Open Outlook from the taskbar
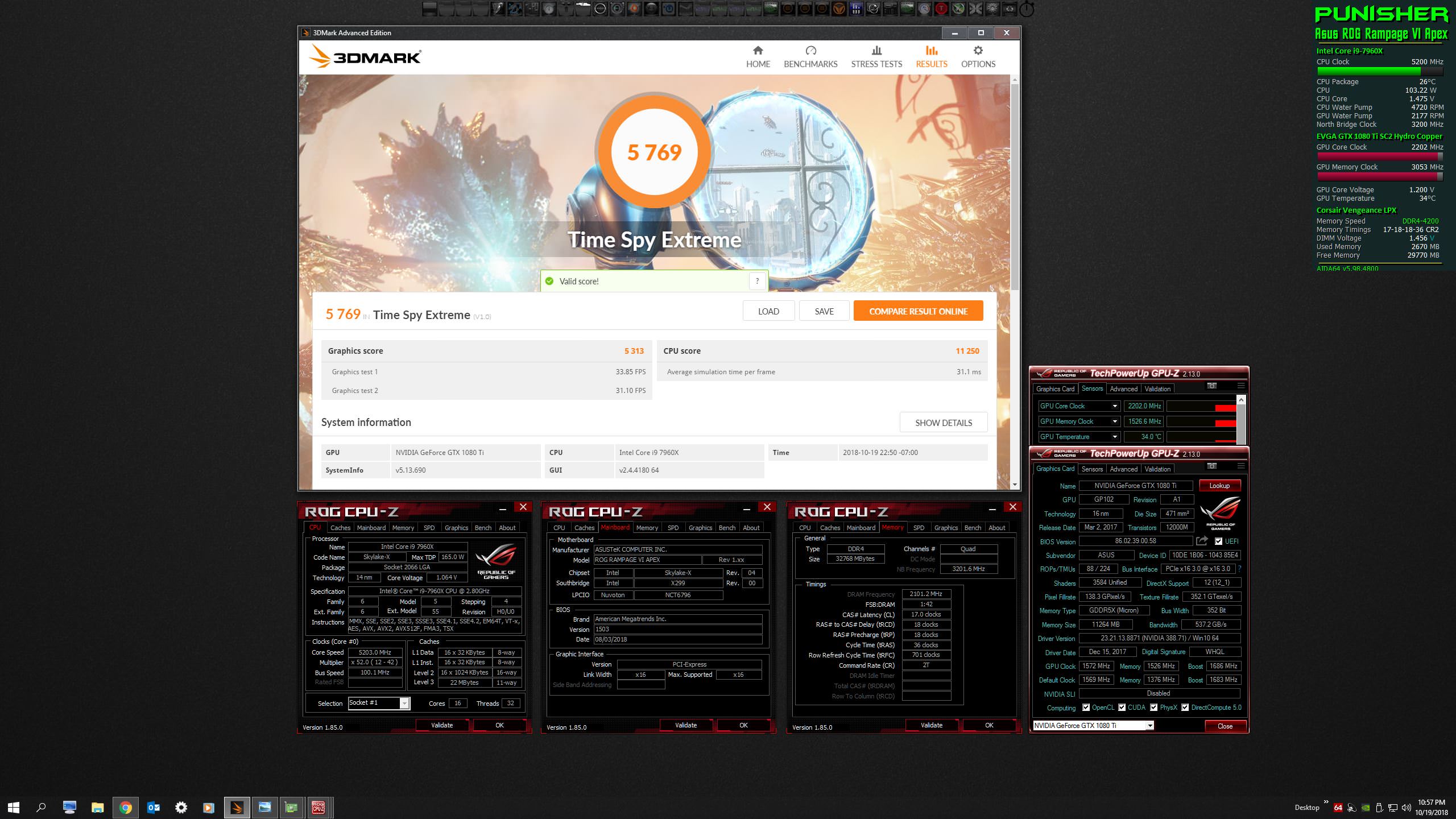 coord(154,807)
